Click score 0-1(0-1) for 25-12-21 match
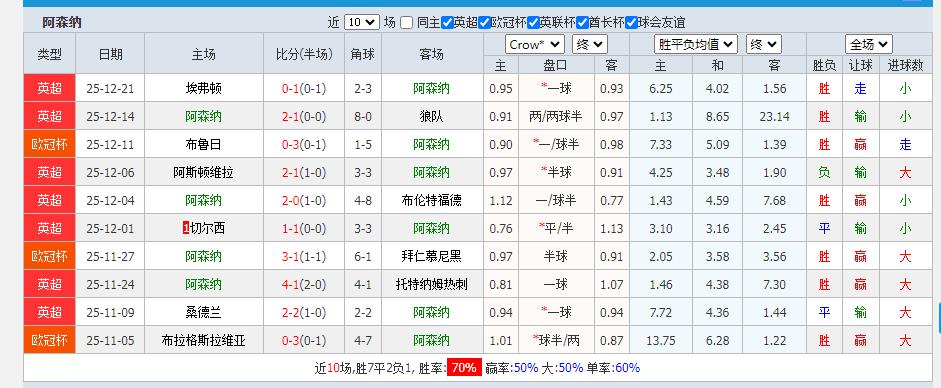941x388 pixels. coord(304,89)
